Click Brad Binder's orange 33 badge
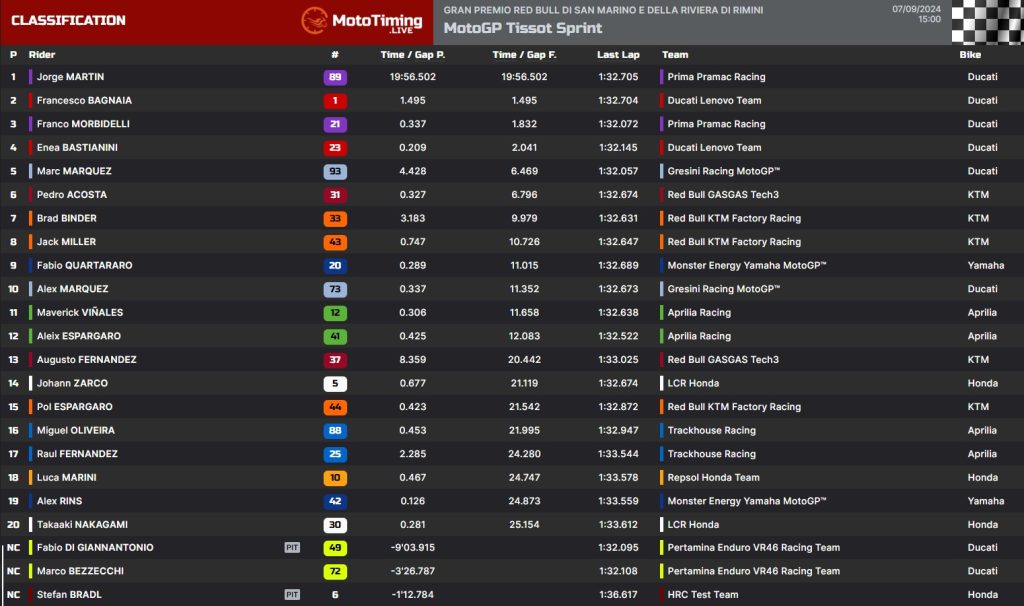Screen dimensions: 1024x606 [335, 218]
